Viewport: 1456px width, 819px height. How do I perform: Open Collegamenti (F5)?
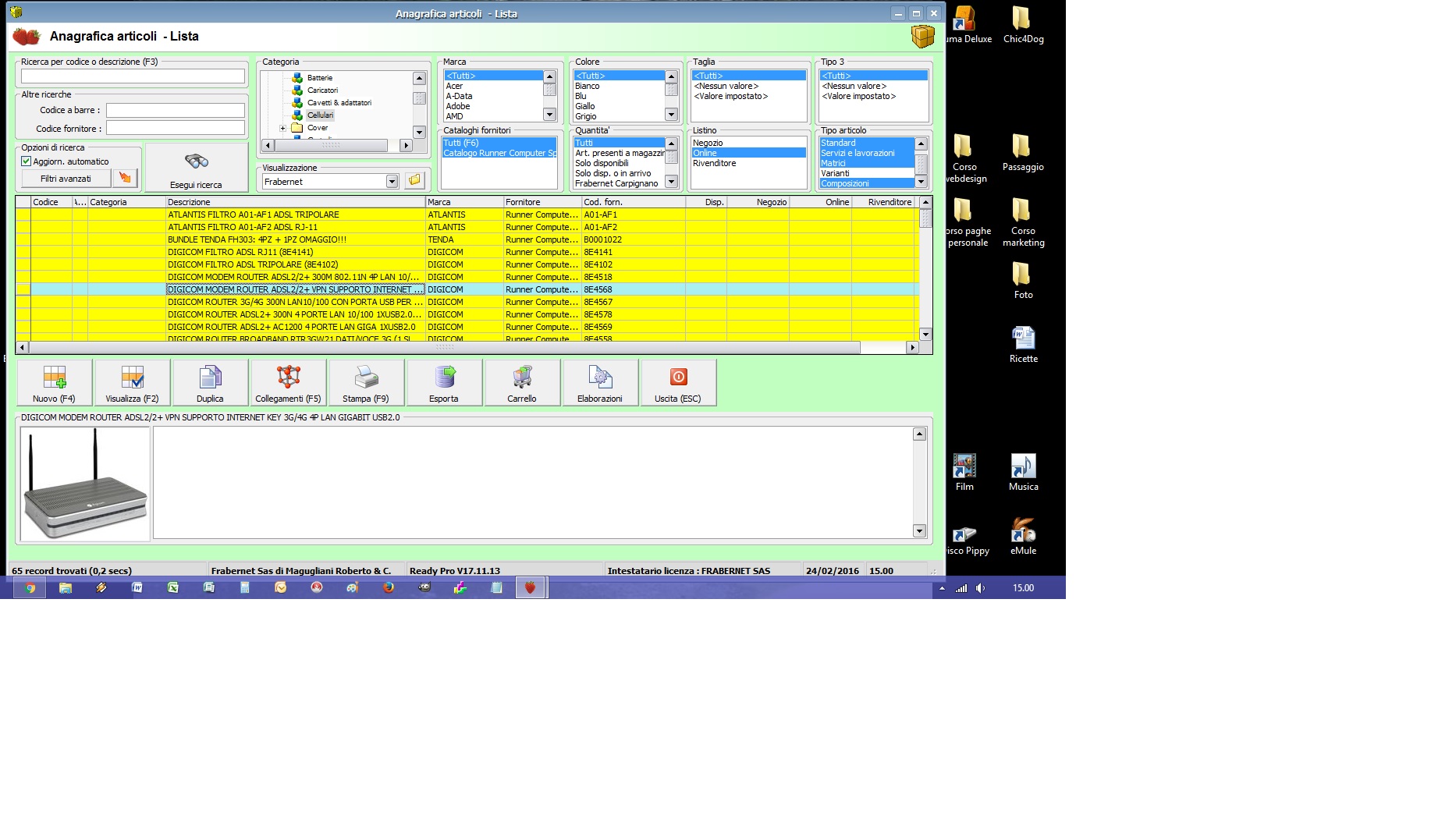click(289, 382)
